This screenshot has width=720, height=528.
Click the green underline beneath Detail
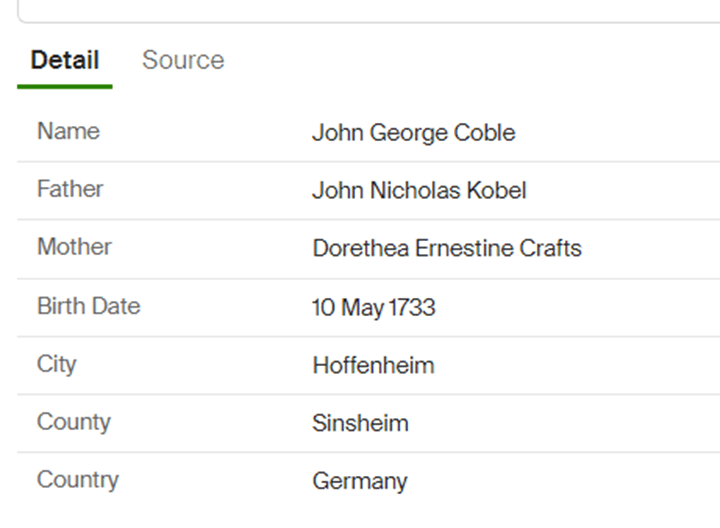point(65,86)
